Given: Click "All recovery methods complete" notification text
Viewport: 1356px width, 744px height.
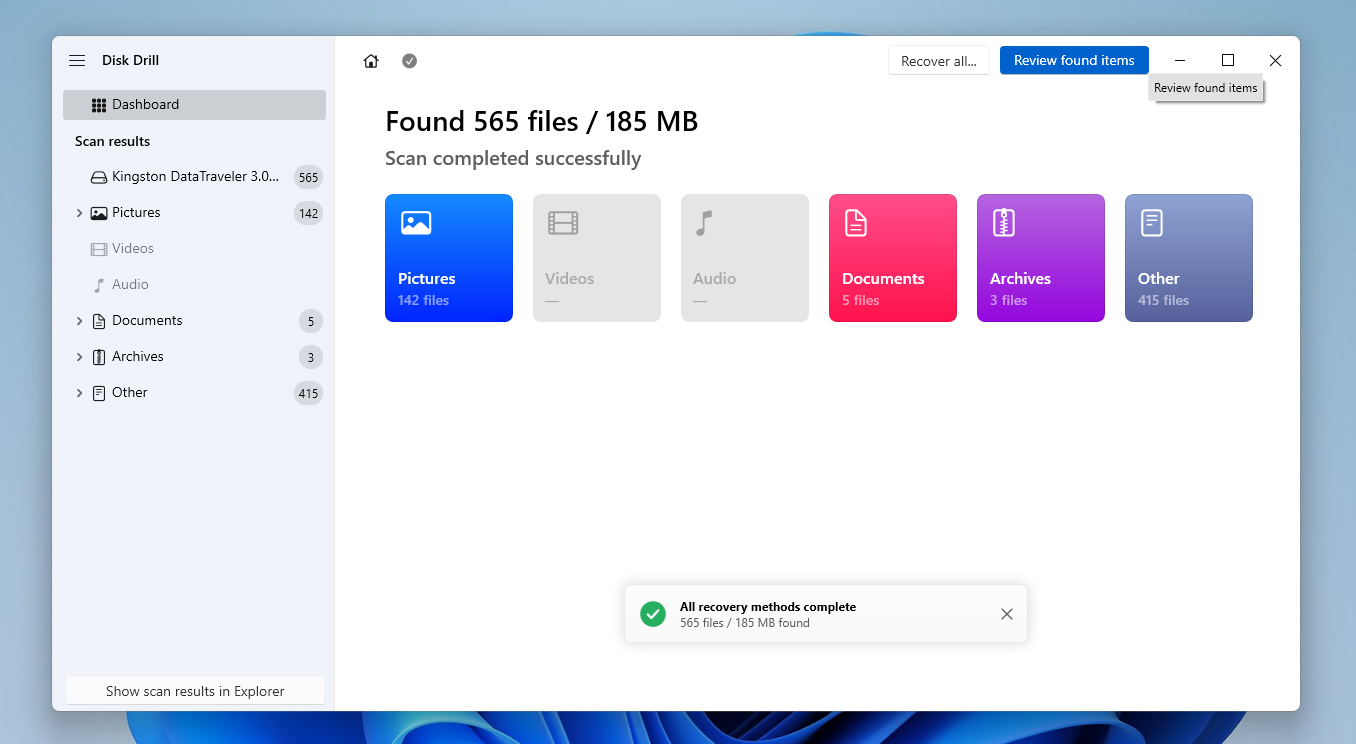Looking at the screenshot, I should tap(768, 607).
